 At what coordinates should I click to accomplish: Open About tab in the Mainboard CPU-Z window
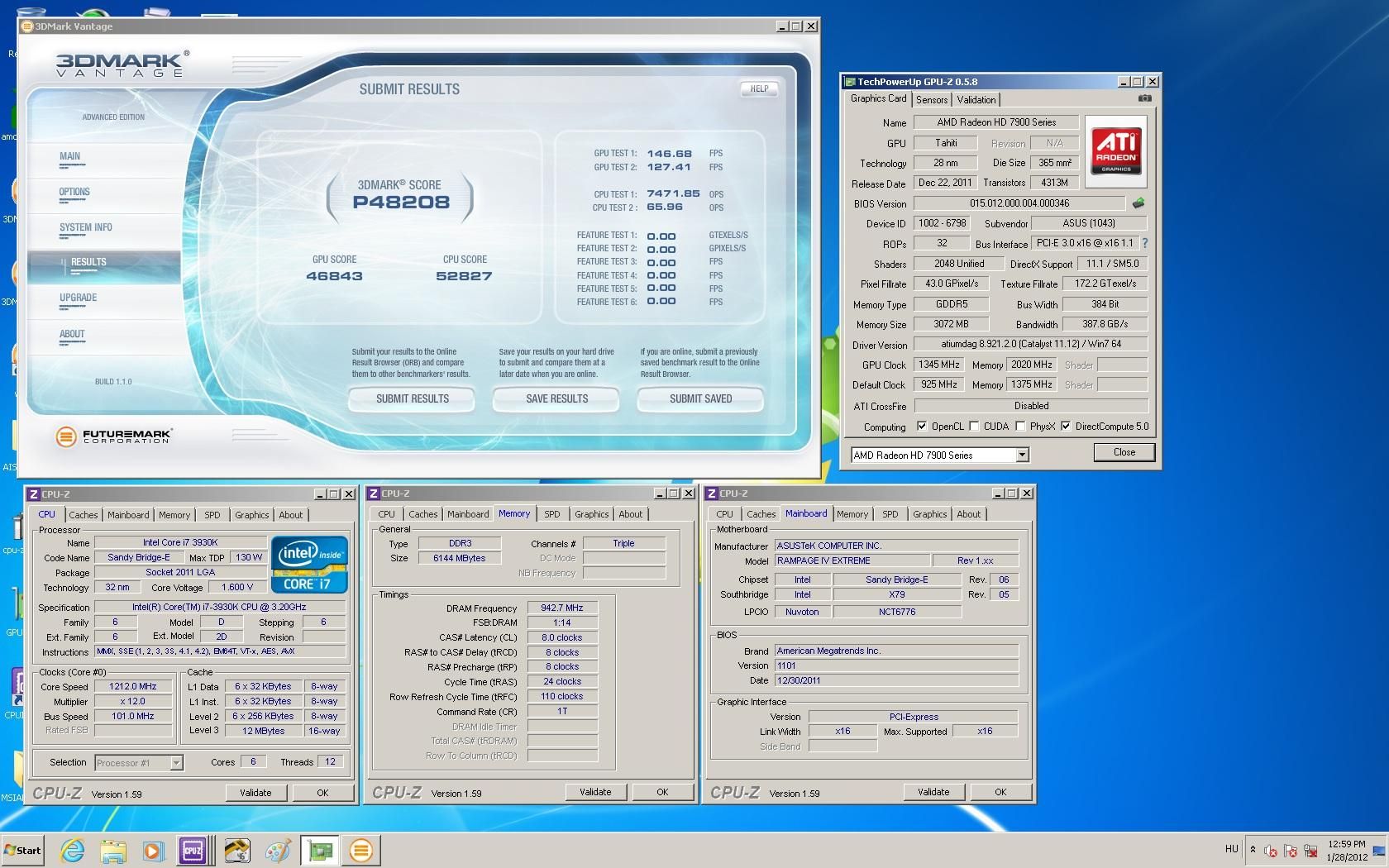click(969, 514)
